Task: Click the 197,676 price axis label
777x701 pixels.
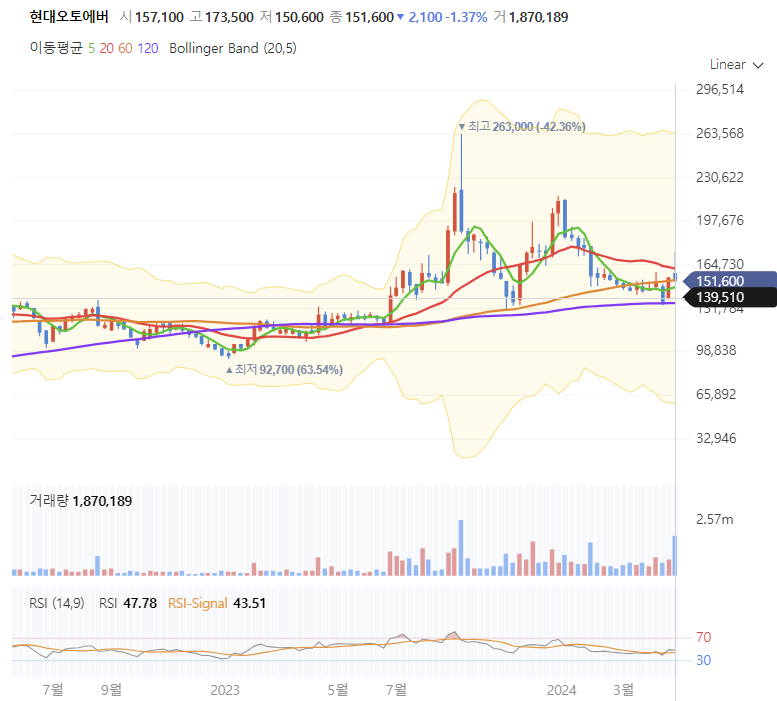Action: tap(720, 220)
